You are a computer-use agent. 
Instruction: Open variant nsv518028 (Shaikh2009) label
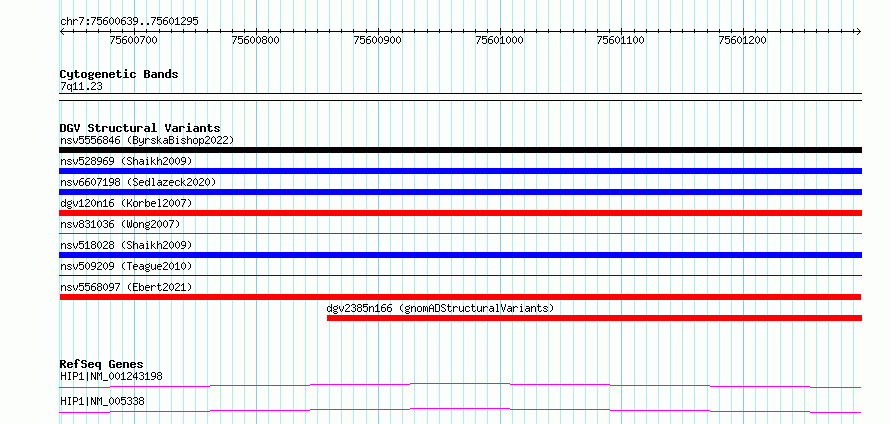(126, 245)
